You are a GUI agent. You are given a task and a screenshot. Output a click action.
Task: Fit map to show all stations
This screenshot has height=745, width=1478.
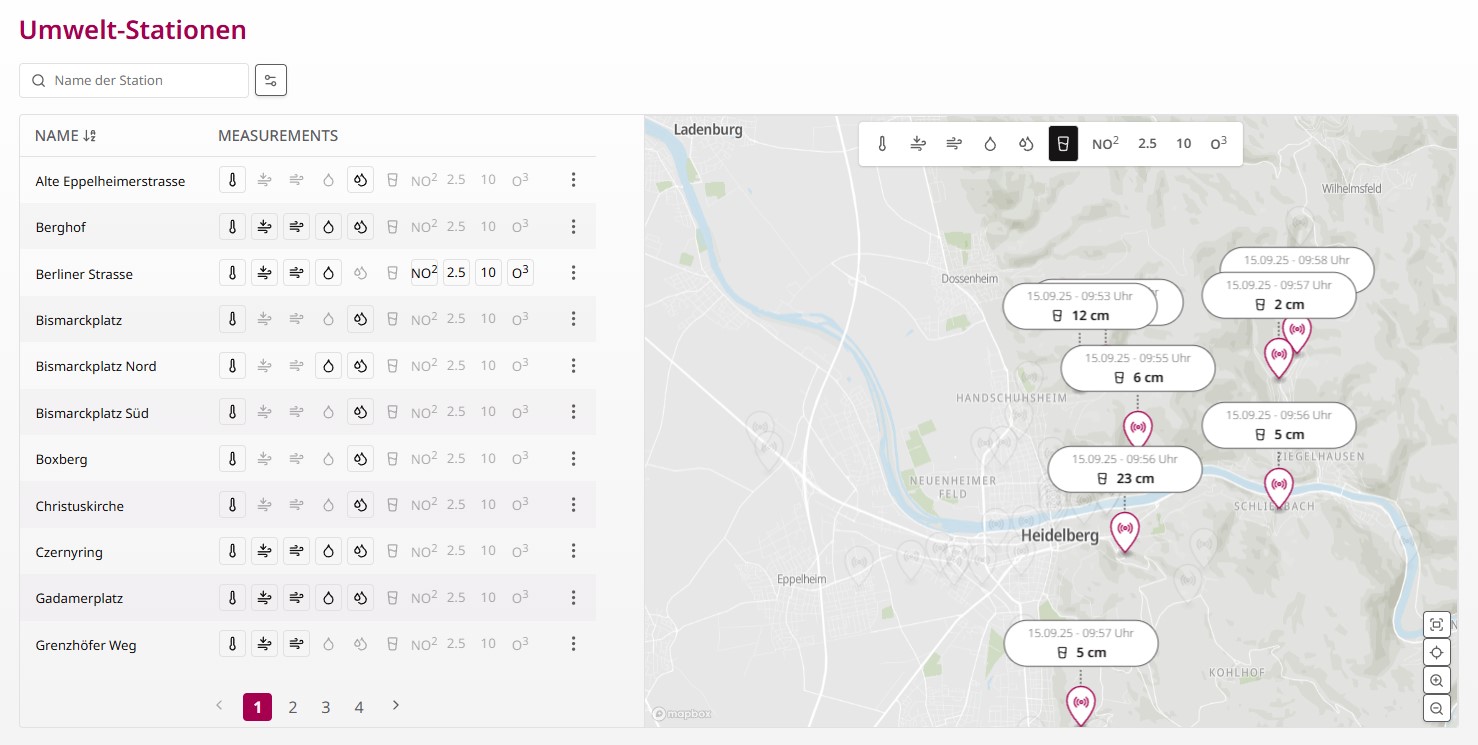point(1436,625)
